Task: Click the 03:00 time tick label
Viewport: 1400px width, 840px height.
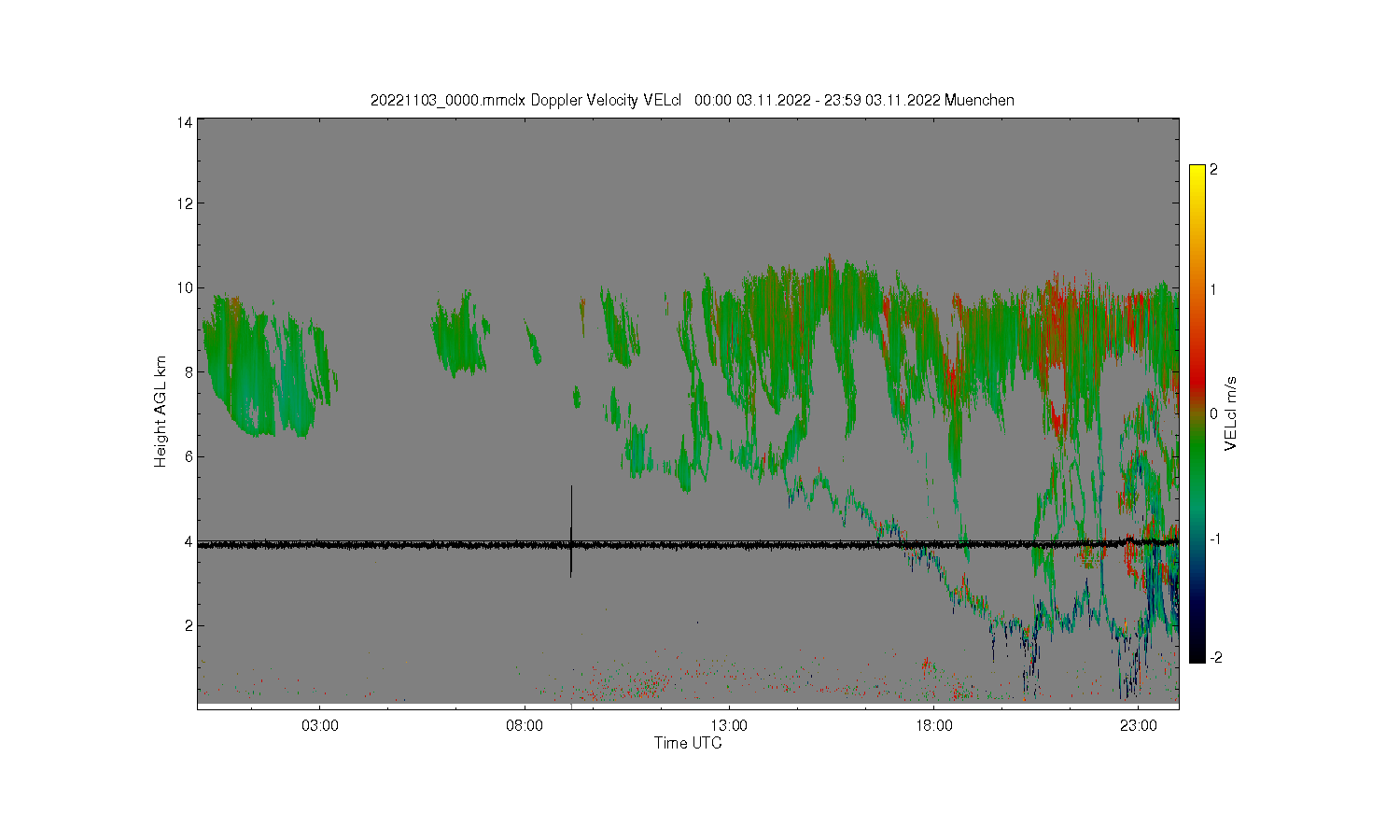Action: tap(320, 725)
